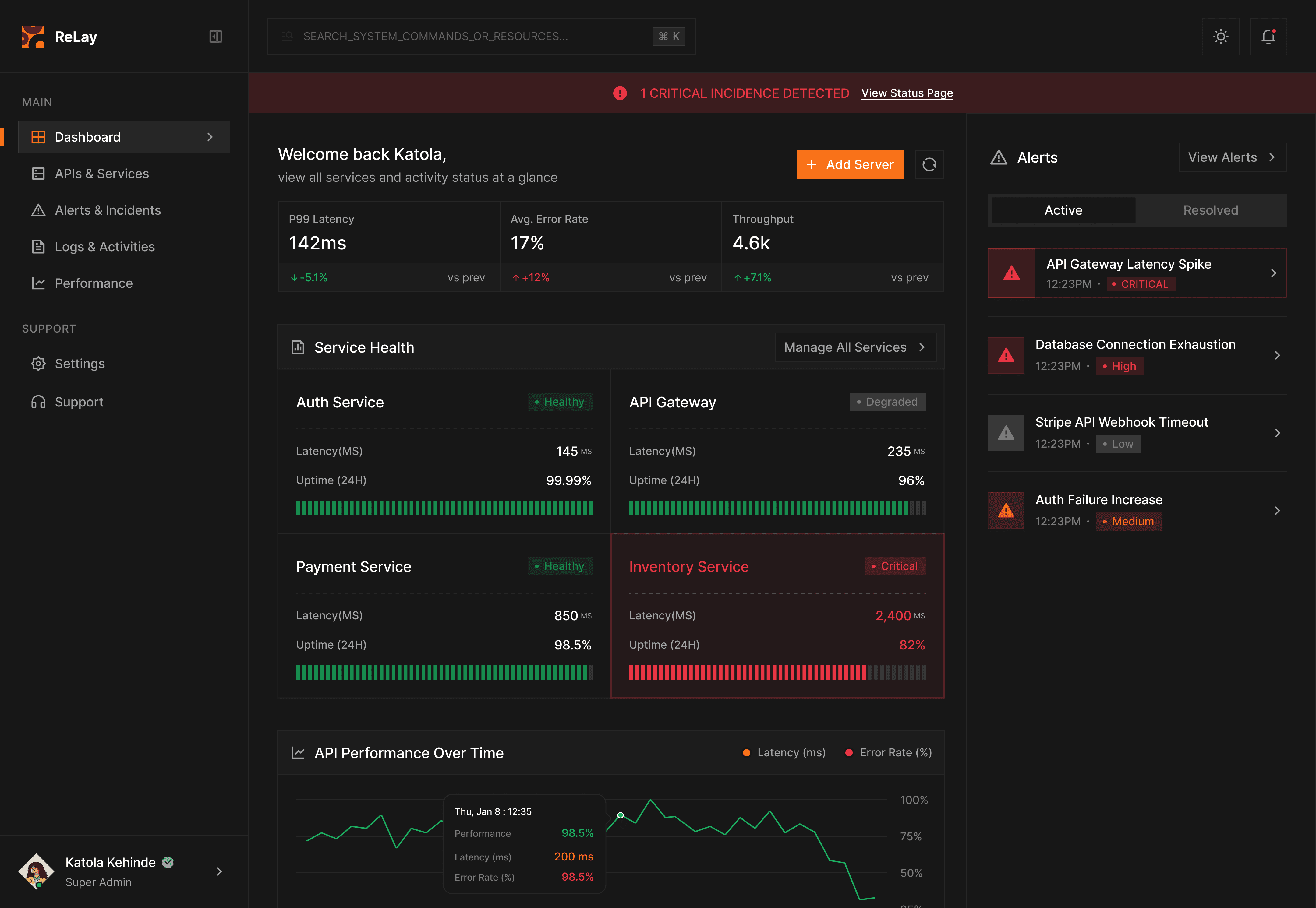Open the Performance chart icon item
The image size is (1316, 908).
[38, 283]
